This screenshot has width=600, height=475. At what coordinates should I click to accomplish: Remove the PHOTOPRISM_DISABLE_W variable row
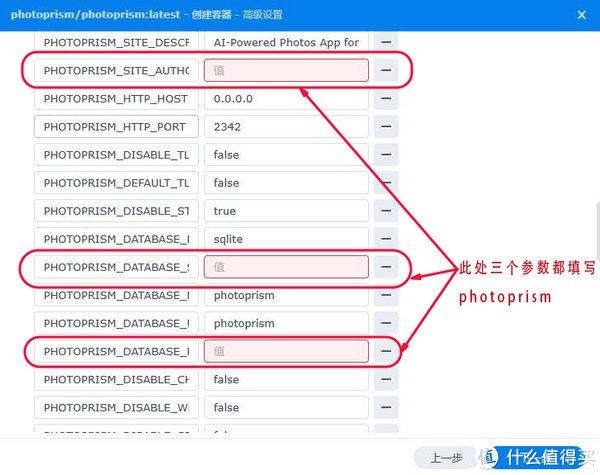coord(386,407)
